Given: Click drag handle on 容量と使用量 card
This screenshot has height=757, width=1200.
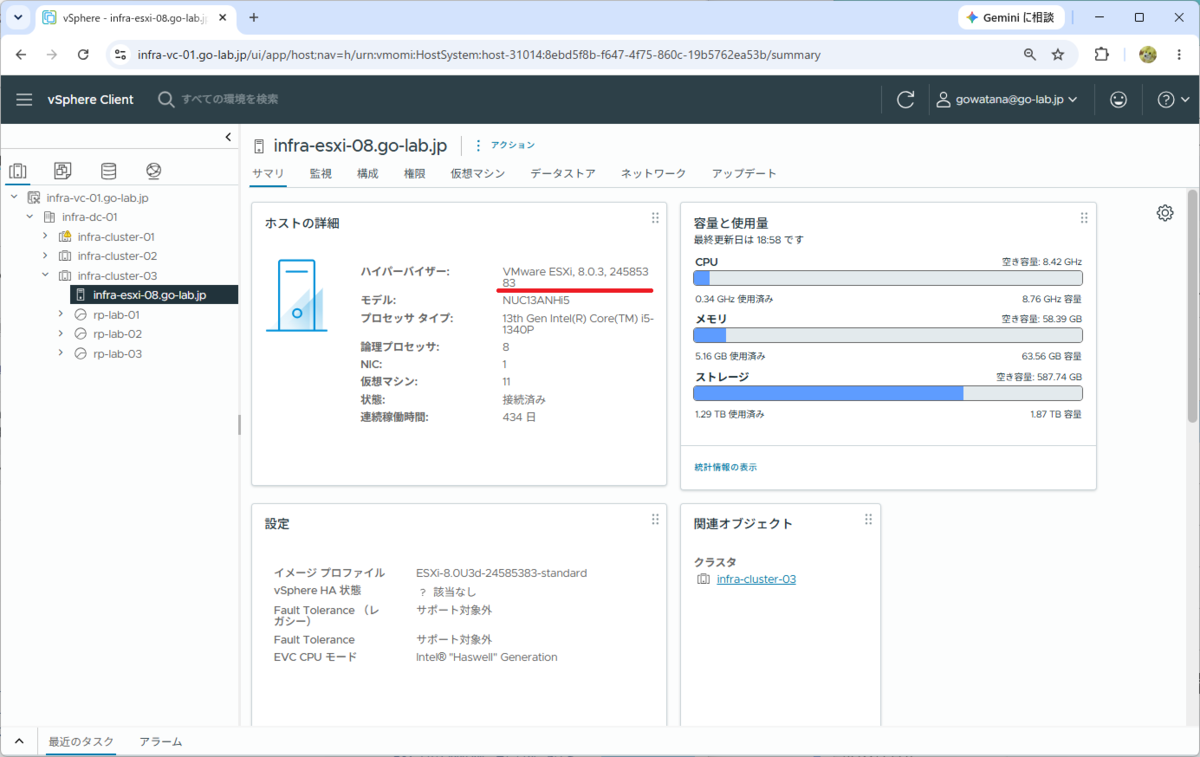Looking at the screenshot, I should [x=1084, y=218].
